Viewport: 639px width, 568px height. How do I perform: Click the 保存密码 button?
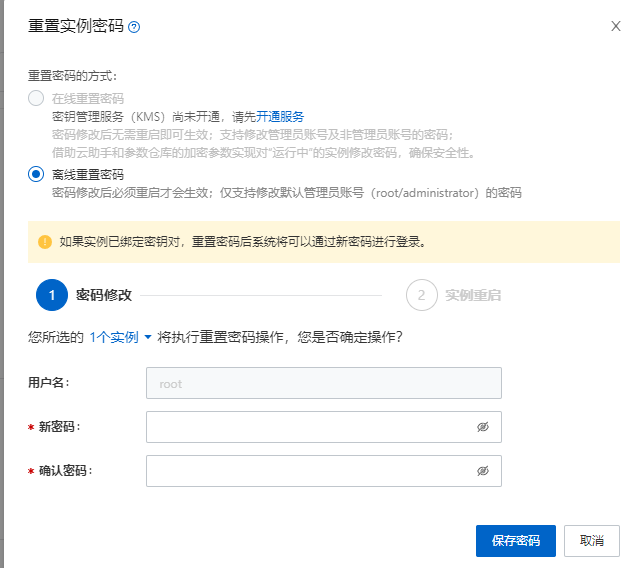515,541
